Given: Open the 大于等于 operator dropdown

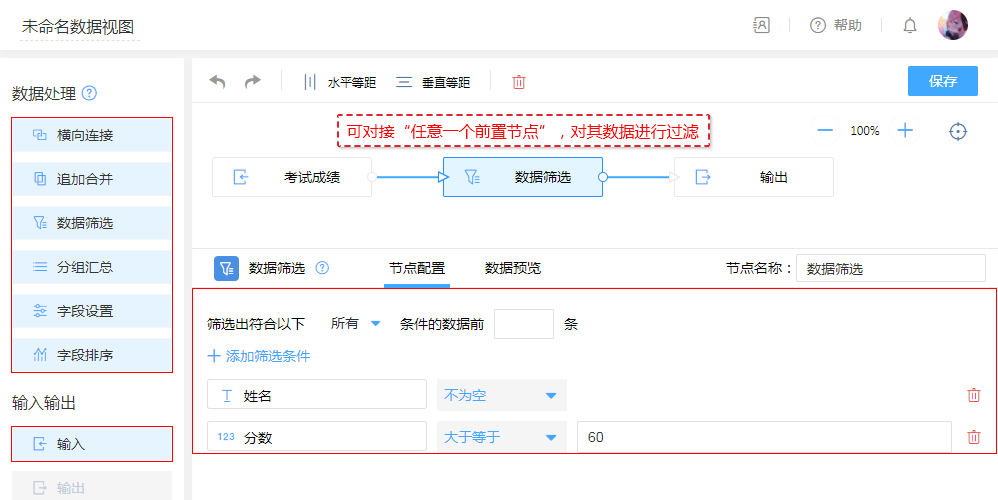Looking at the screenshot, I should pyautogui.click(x=501, y=437).
